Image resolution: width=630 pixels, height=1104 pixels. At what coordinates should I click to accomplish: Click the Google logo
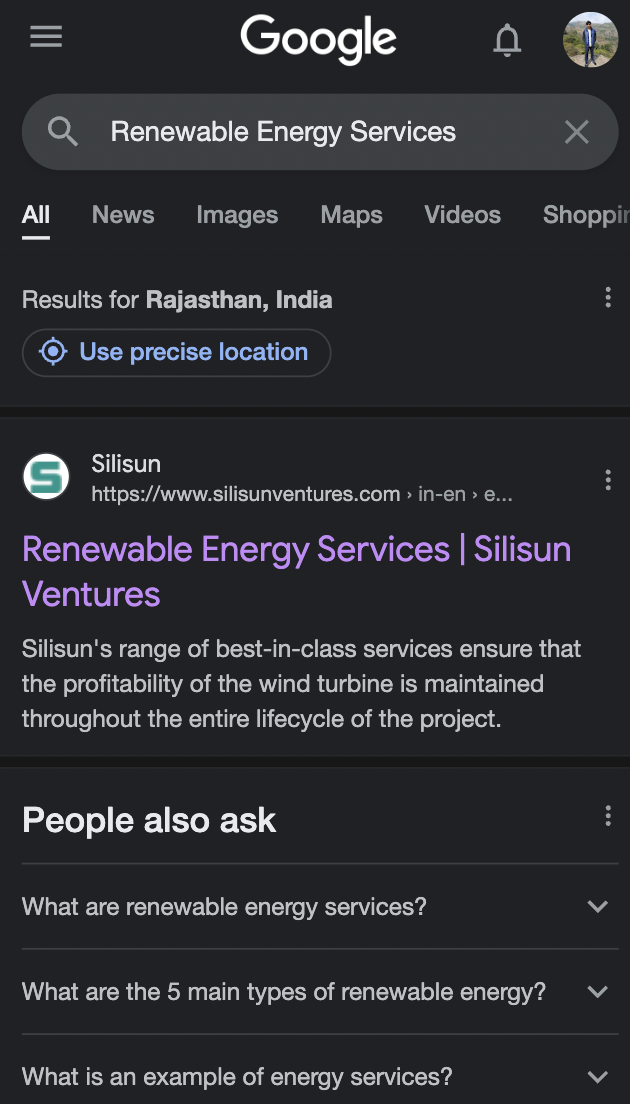click(318, 40)
